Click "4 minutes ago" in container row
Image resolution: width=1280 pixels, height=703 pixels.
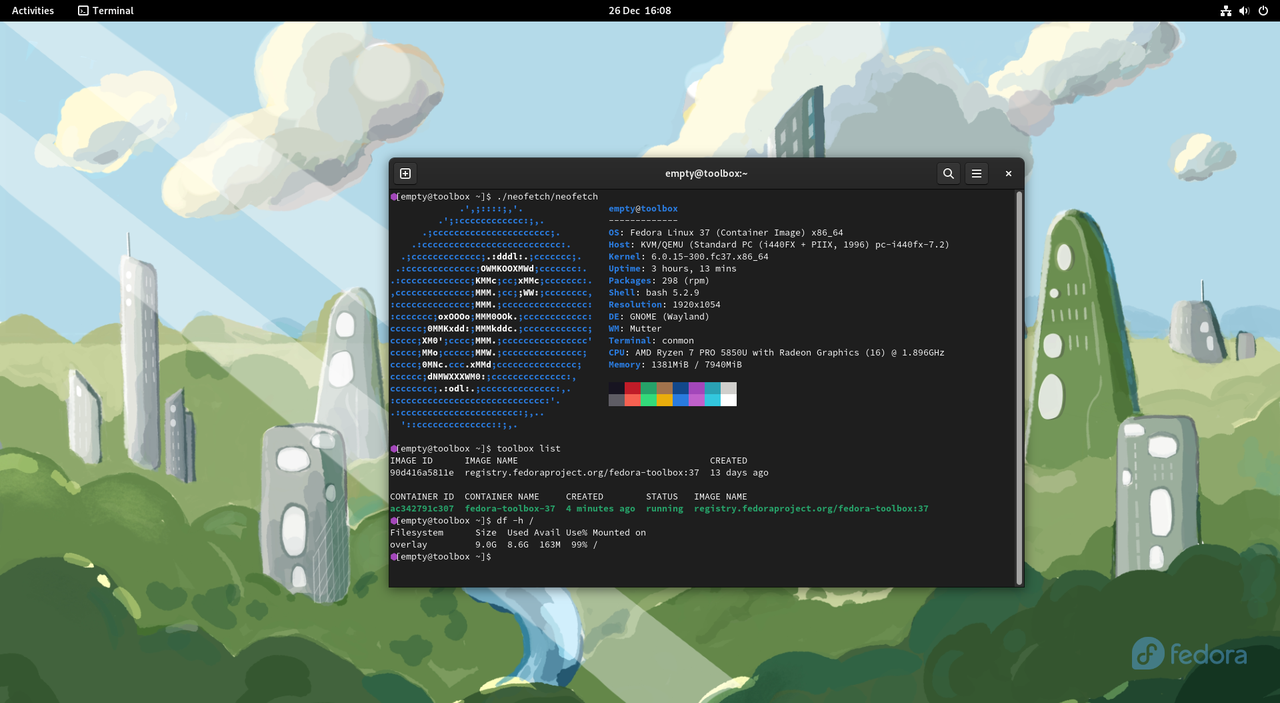pyautogui.click(x=600, y=508)
